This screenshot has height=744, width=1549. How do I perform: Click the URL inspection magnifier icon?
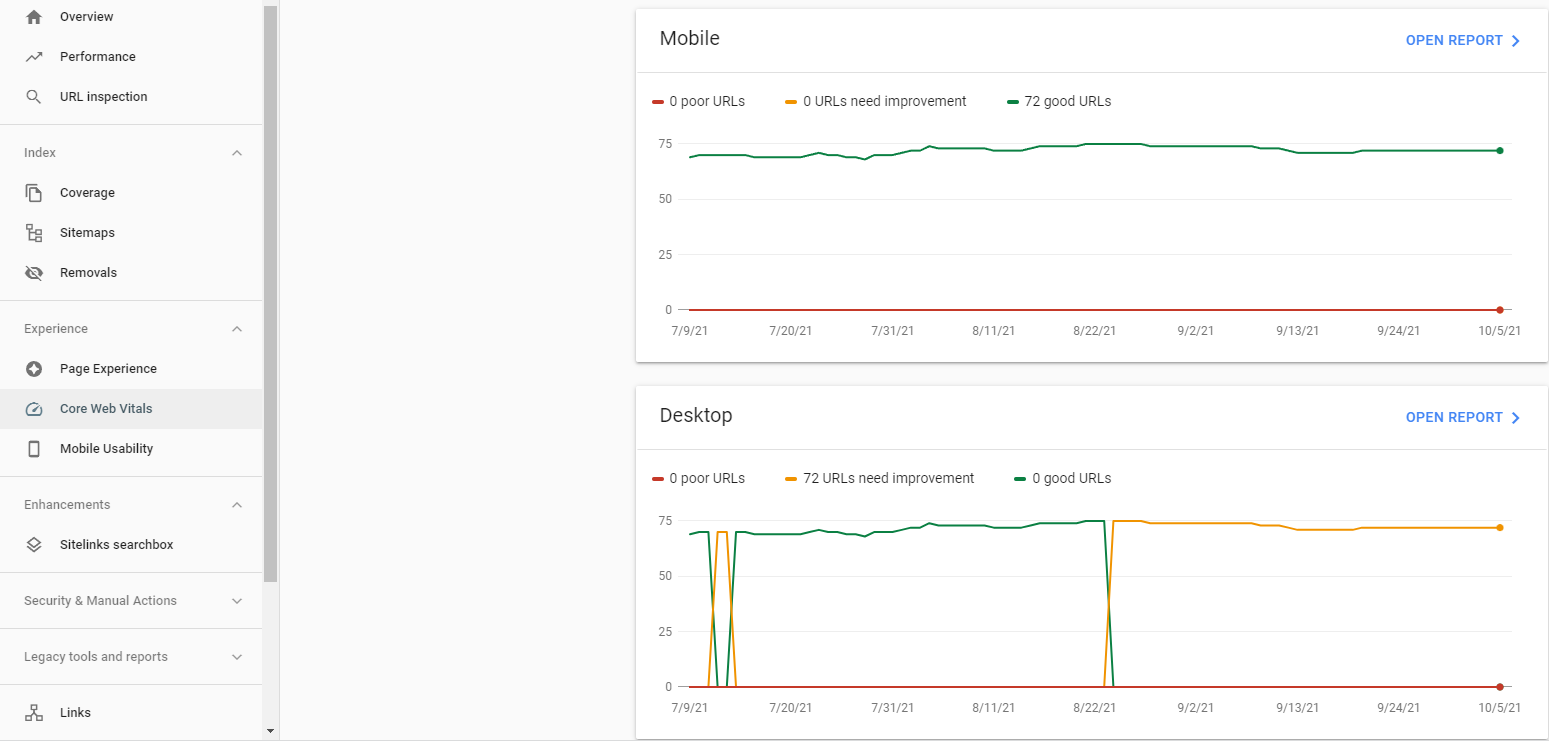34,97
